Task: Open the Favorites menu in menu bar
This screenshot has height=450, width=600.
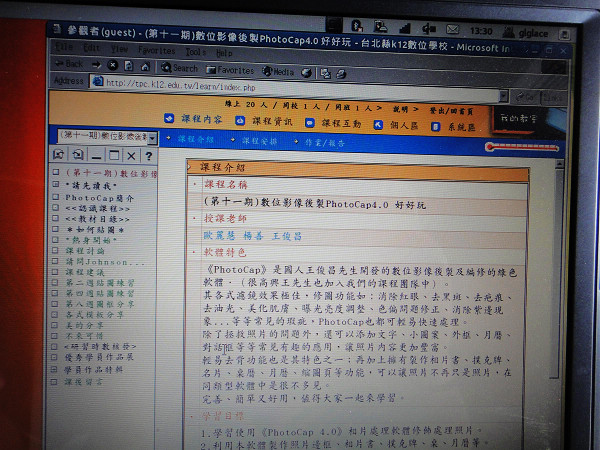Action: point(157,50)
